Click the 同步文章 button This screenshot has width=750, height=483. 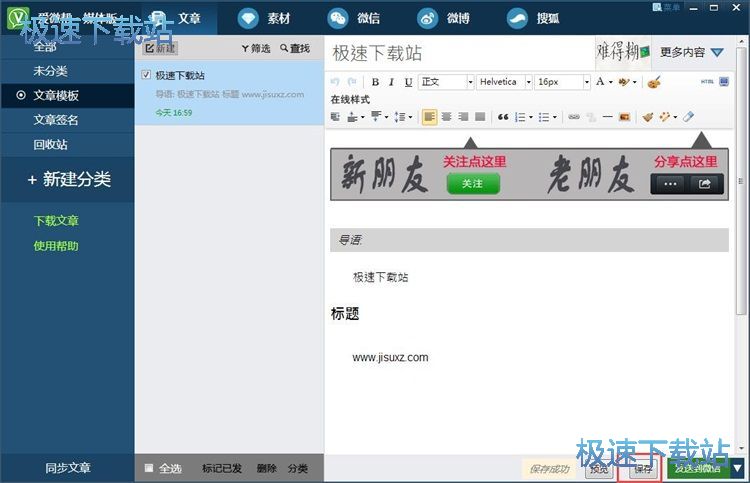point(67,468)
